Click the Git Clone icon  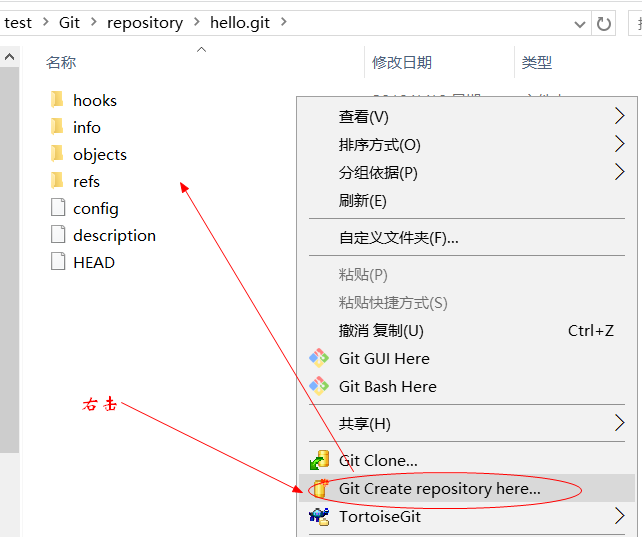pos(319,460)
